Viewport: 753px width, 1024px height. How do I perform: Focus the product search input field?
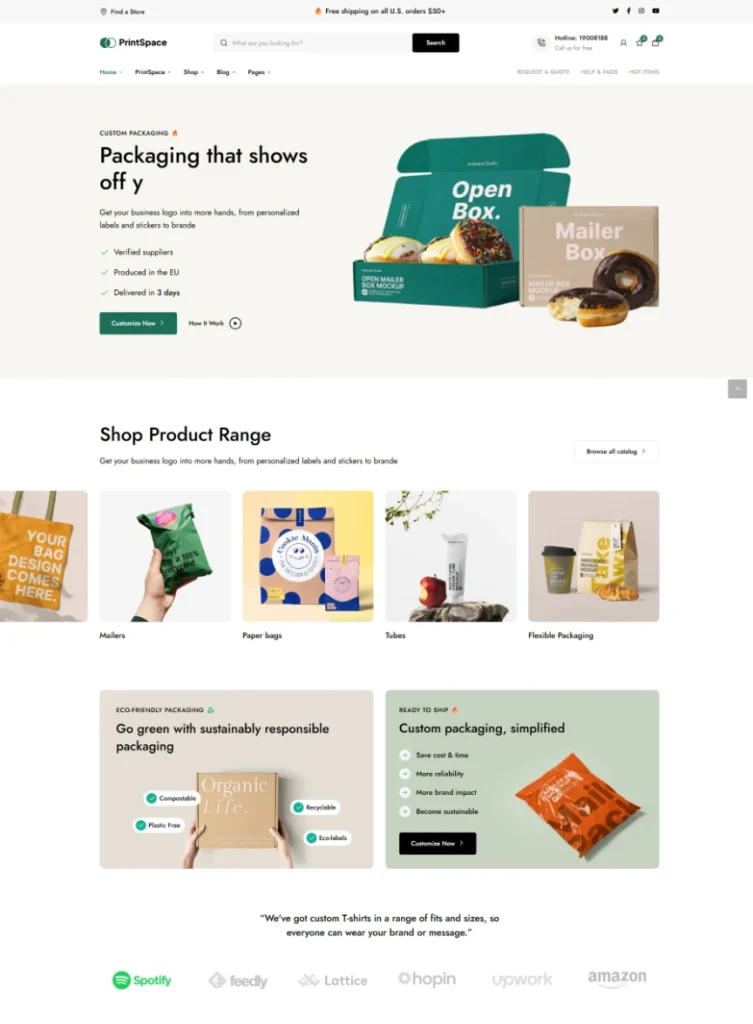coord(313,43)
